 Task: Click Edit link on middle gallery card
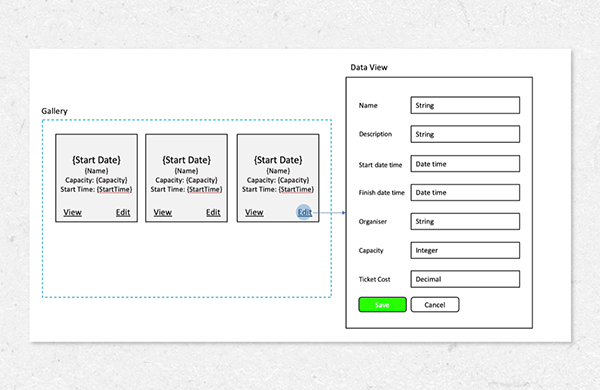(x=213, y=212)
